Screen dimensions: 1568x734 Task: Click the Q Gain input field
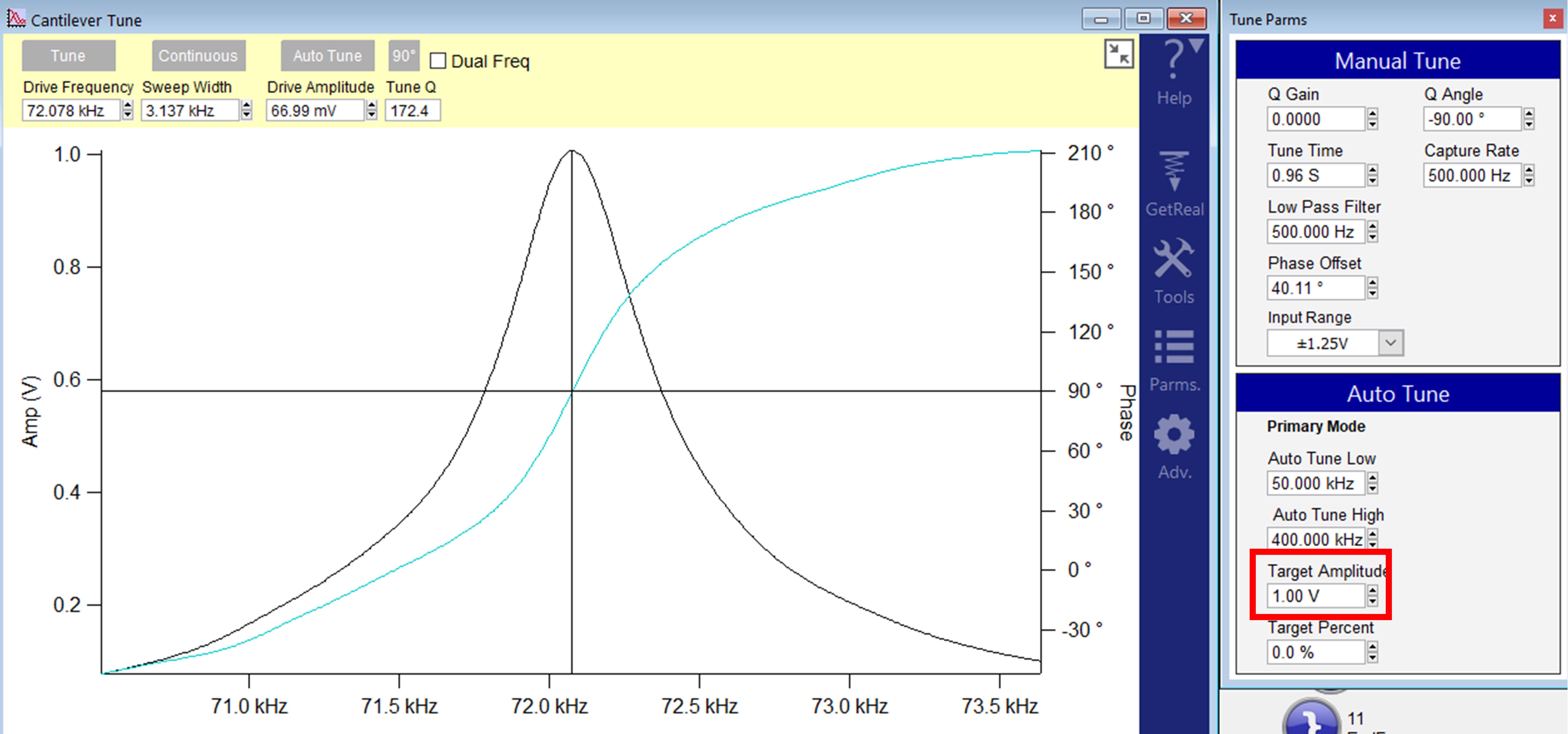(1315, 119)
